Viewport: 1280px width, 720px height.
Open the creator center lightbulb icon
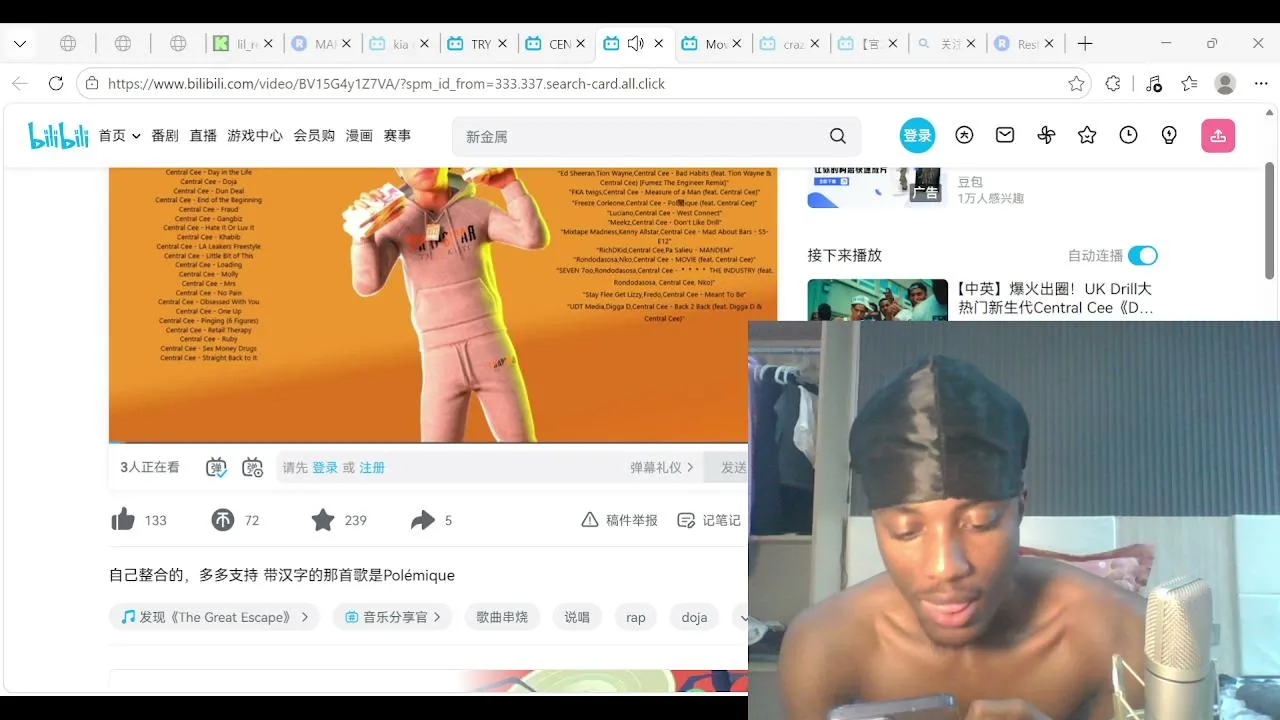[1169, 135]
